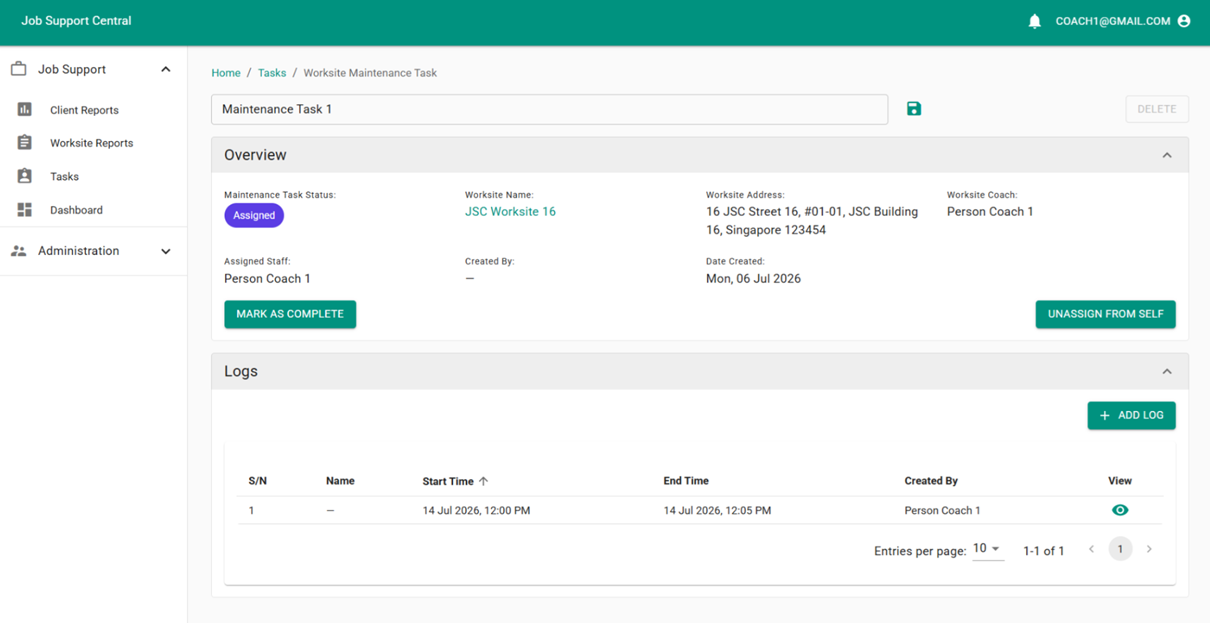Click the UNASSIGN FROM SELF button
This screenshot has width=1210, height=623.
[x=1105, y=314]
